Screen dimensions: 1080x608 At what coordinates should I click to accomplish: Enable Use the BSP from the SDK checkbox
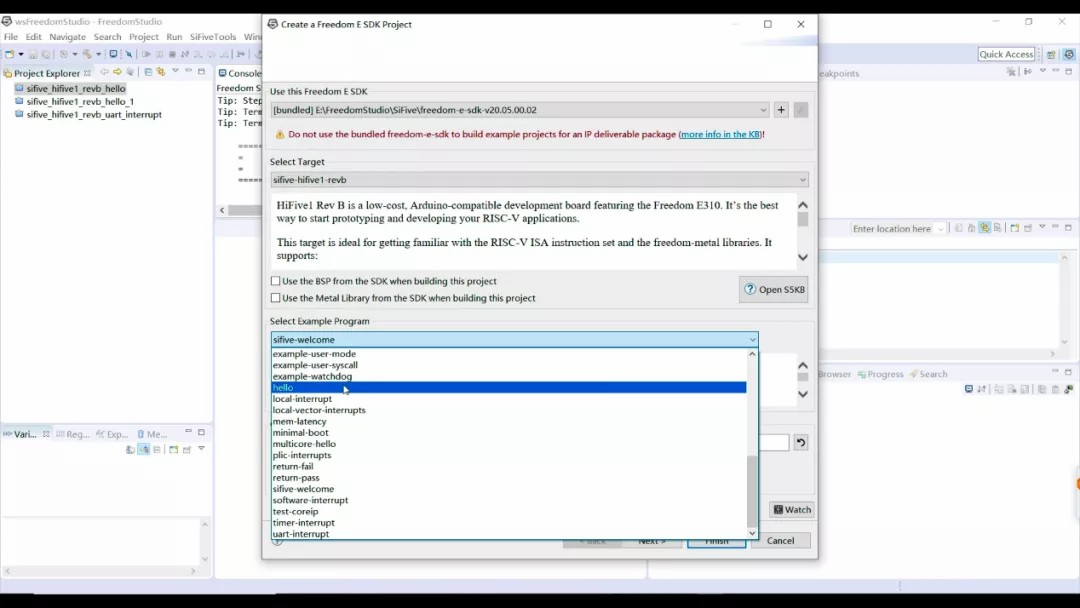[x=276, y=281]
